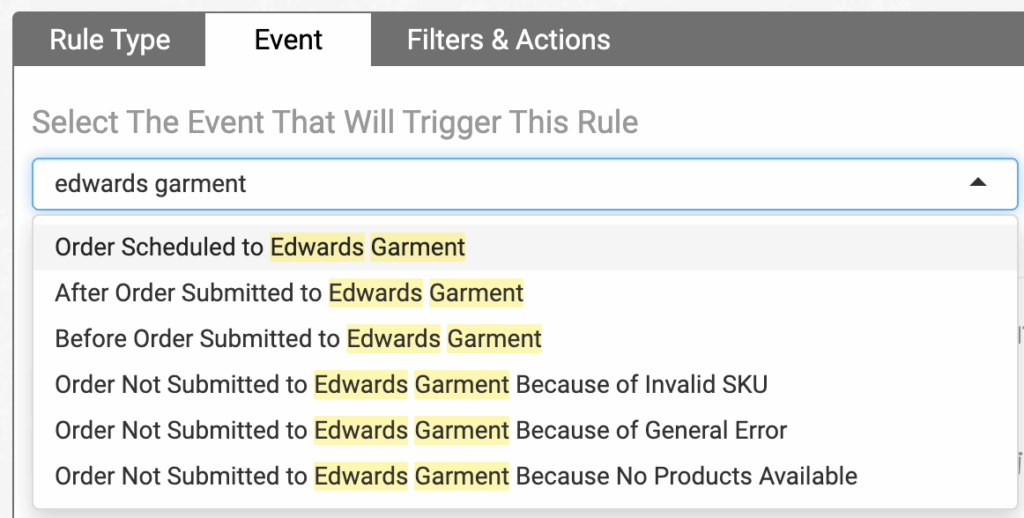Click highlighted 'Garment' in After Order Submitted option
The width and height of the screenshot is (1024, 518).
click(476, 293)
